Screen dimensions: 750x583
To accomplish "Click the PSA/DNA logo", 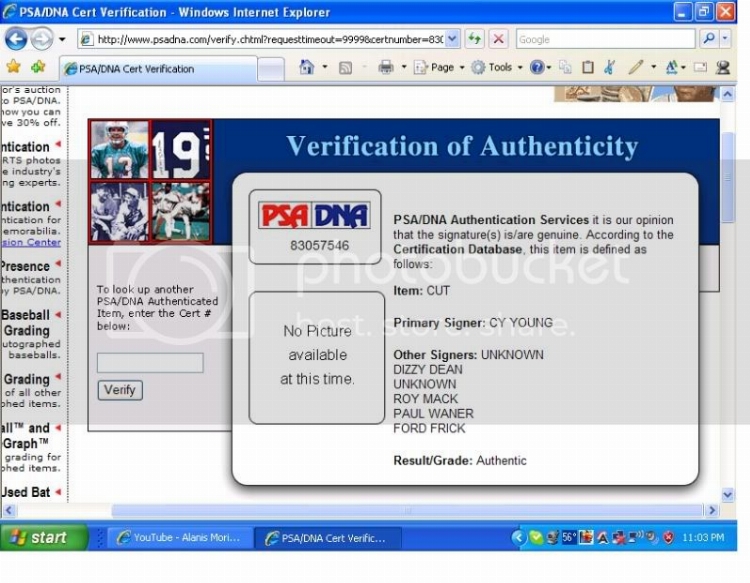I will coord(315,216).
